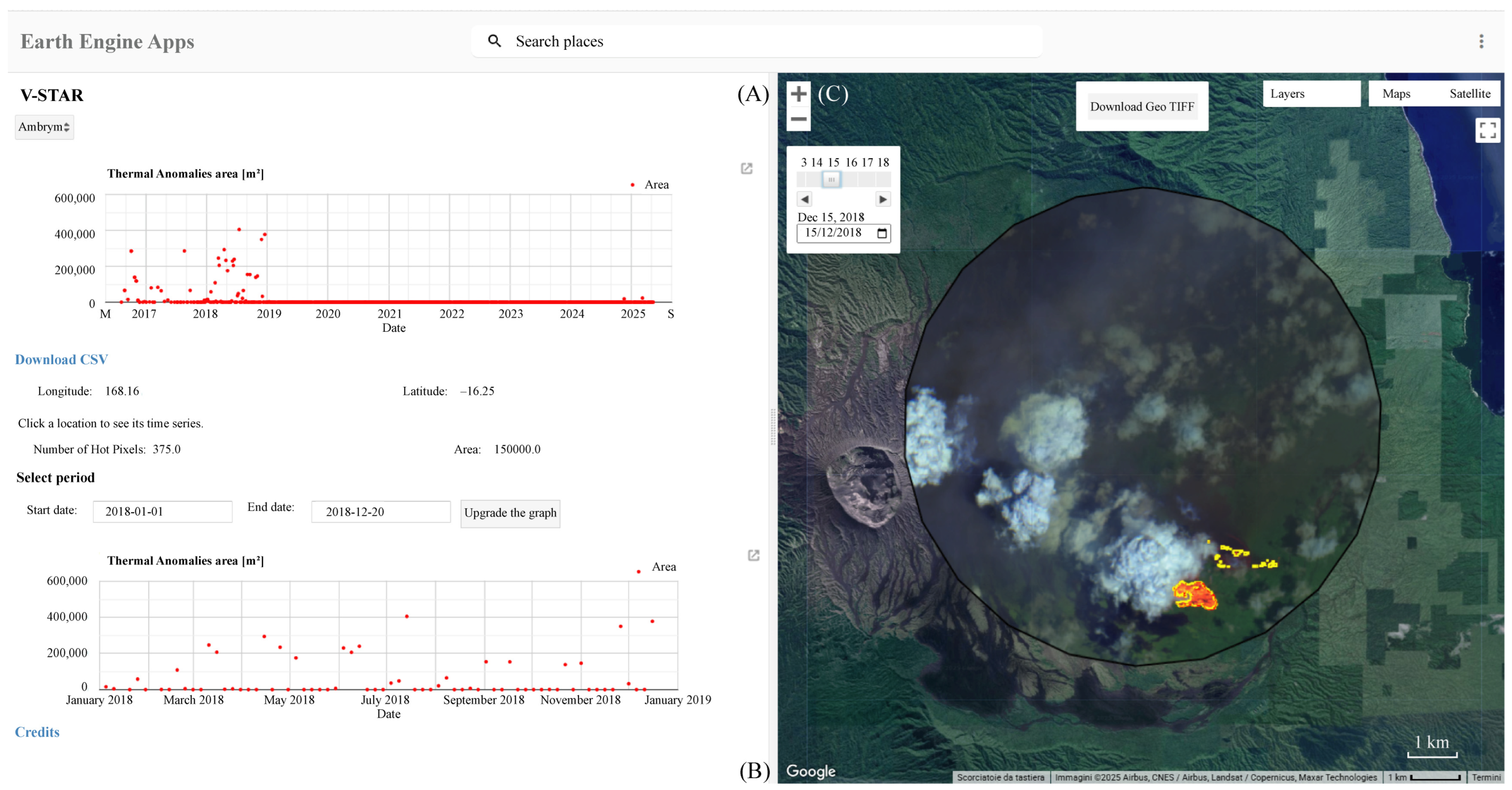Image resolution: width=1512 pixels, height=790 pixels.
Task: Zoom in on the map
Action: (x=798, y=93)
